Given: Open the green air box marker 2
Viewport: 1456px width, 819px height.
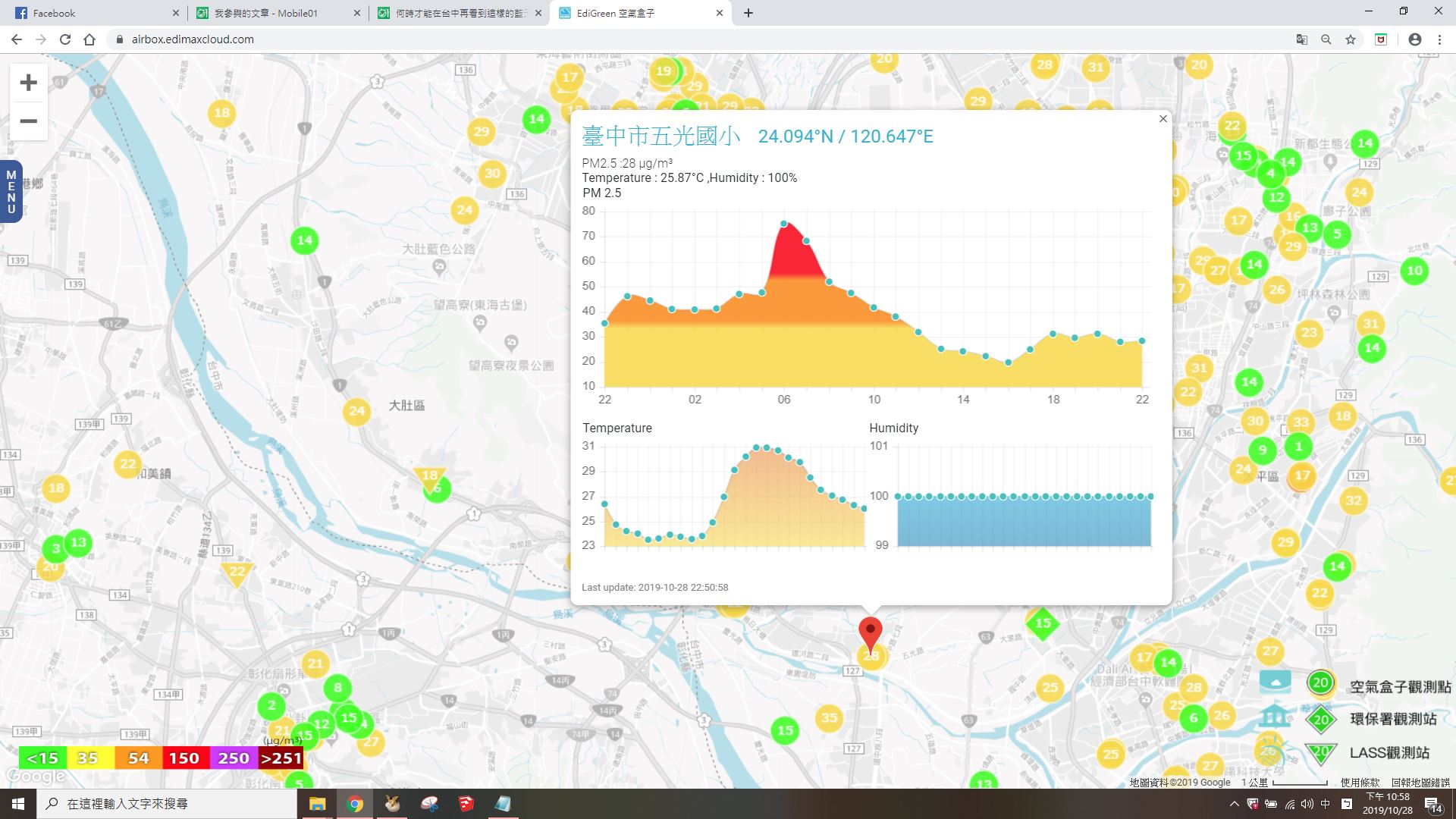Looking at the screenshot, I should click(x=271, y=706).
